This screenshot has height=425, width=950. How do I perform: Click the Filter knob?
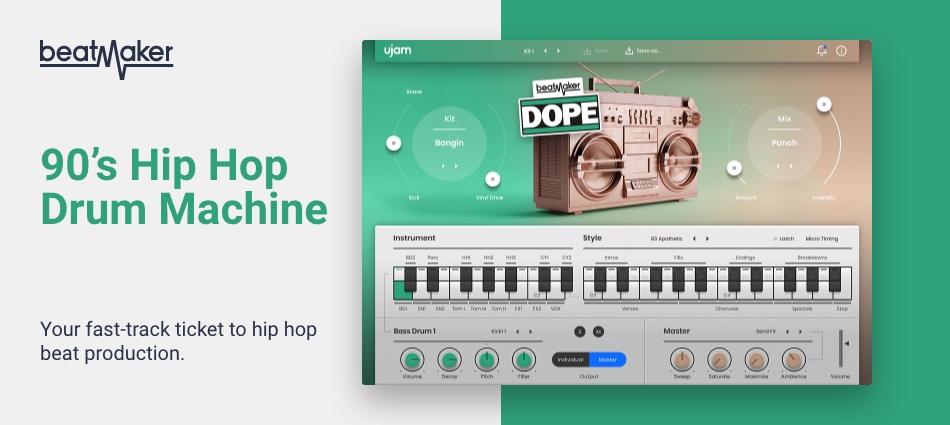(524, 360)
